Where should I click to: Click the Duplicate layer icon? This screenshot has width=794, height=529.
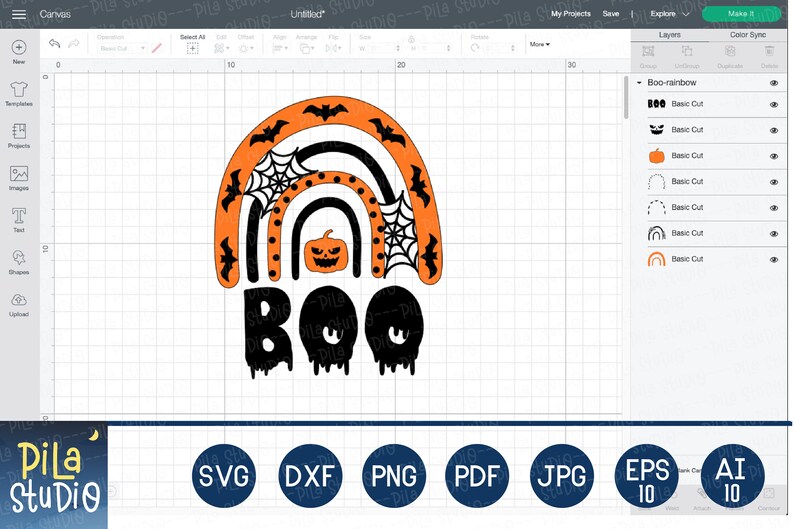click(x=730, y=51)
